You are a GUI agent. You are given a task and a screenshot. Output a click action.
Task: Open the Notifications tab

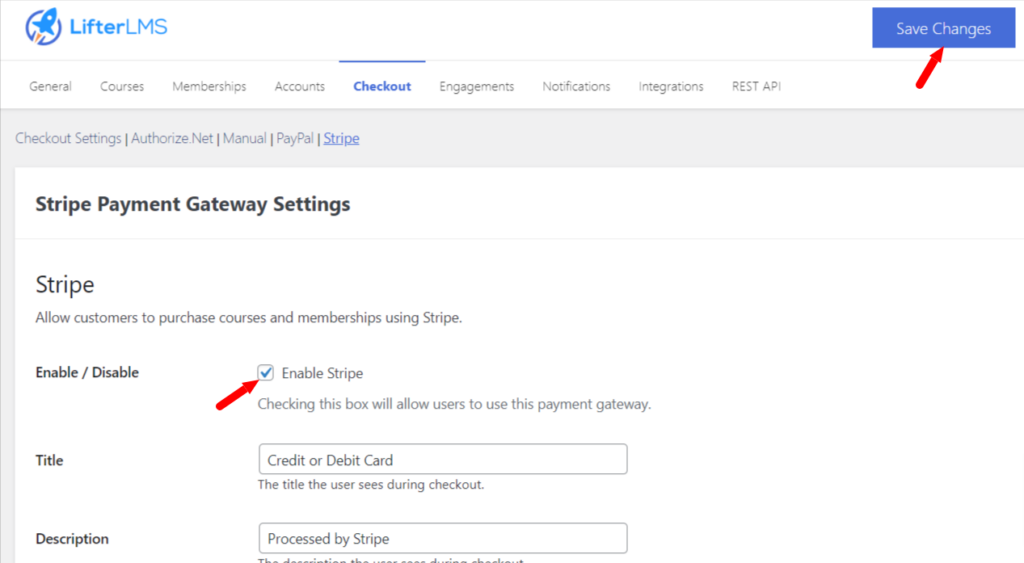[x=576, y=86]
